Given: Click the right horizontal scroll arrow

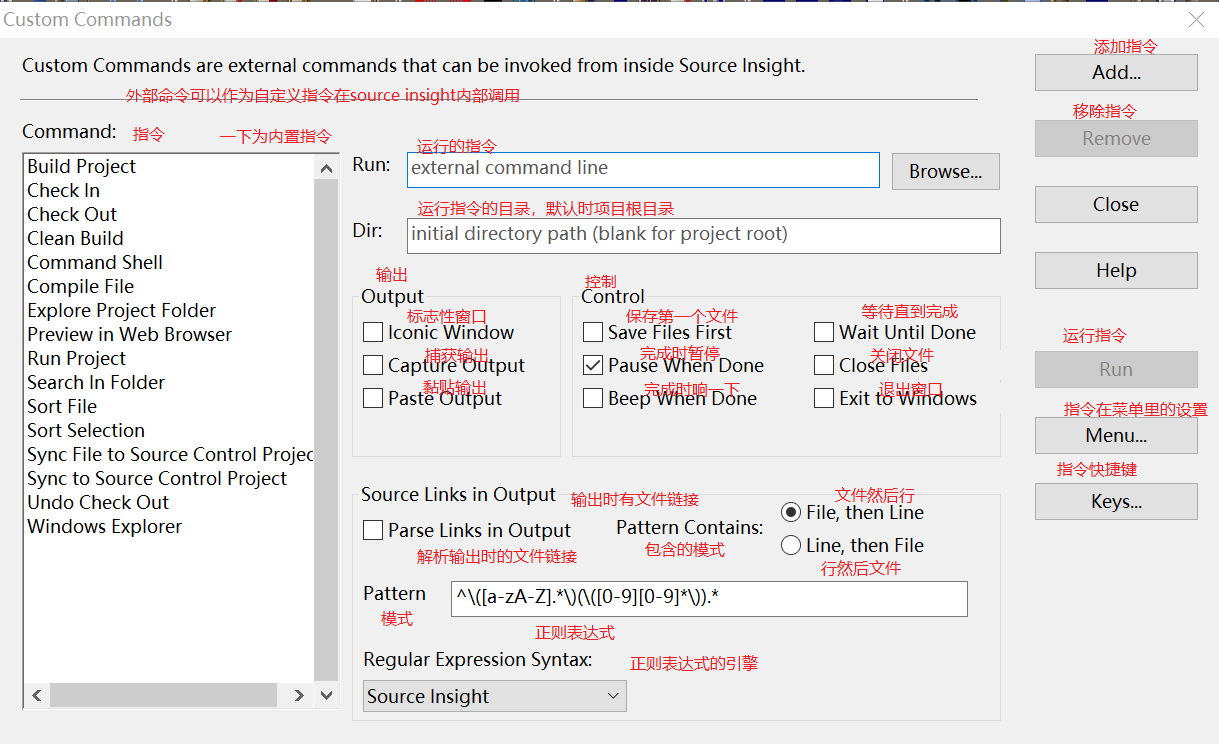Looking at the screenshot, I should (298, 695).
